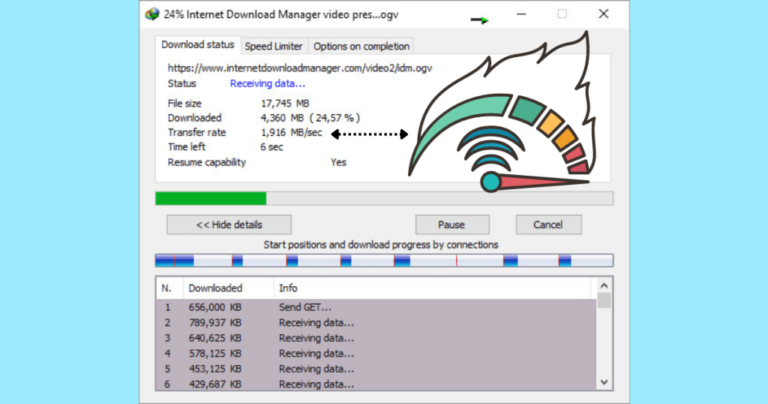Pause the download
Image resolution: width=768 pixels, height=404 pixels.
click(452, 225)
